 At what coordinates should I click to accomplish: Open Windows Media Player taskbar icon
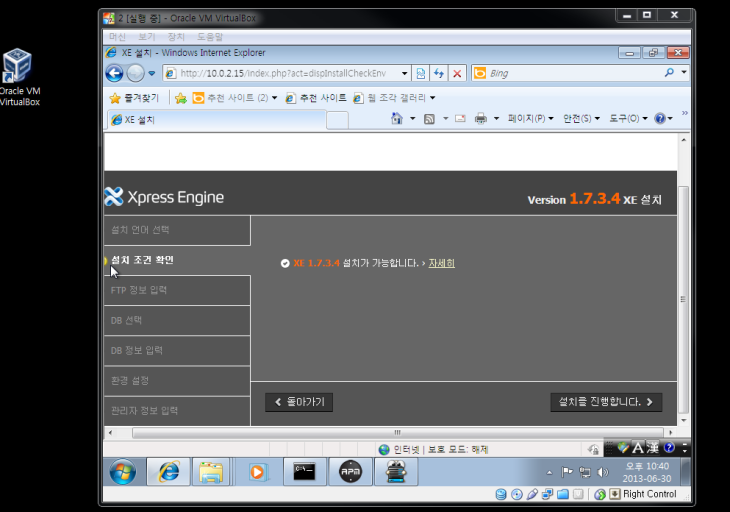257,472
